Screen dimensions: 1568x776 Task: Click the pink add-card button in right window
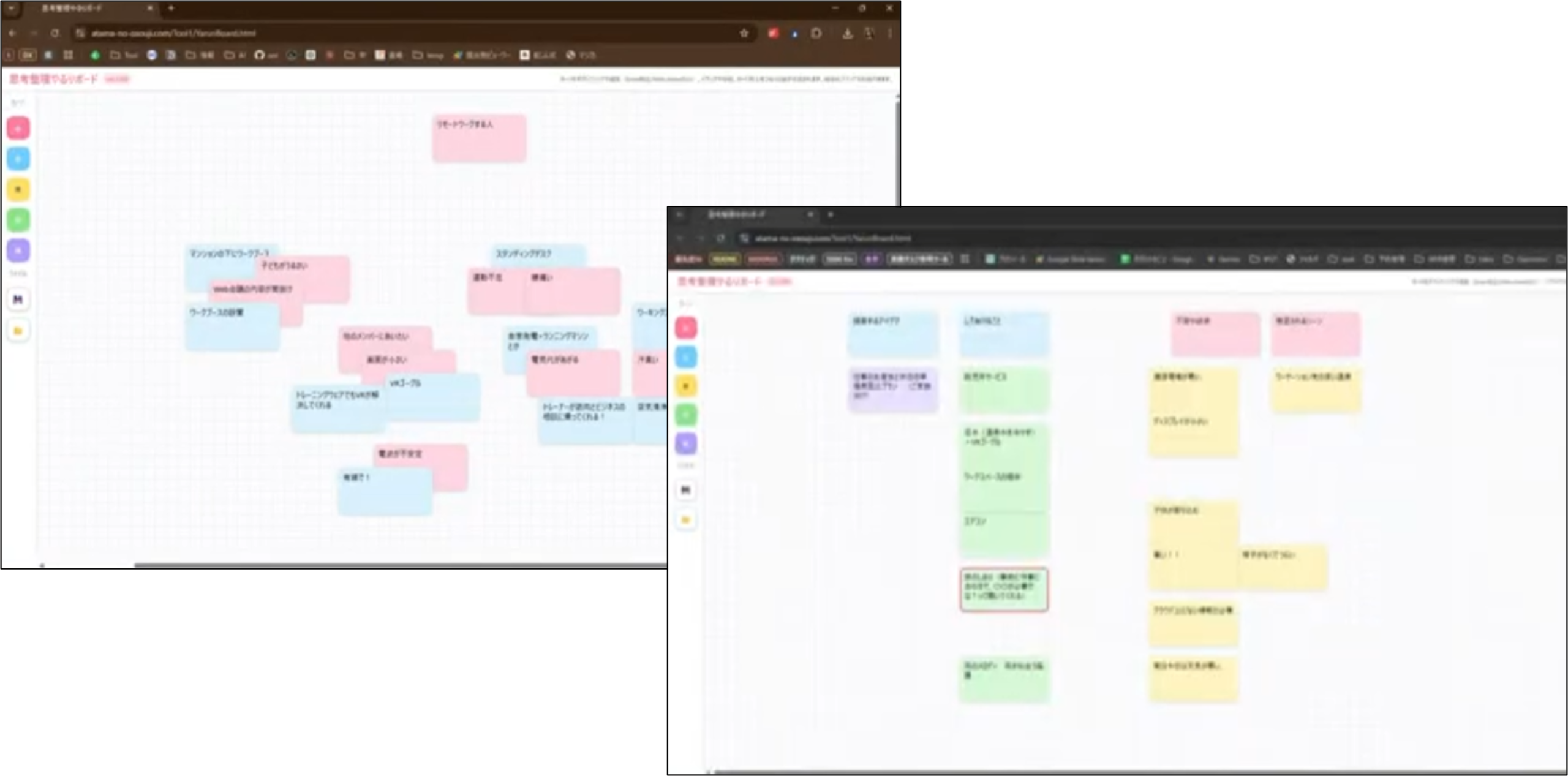point(686,328)
